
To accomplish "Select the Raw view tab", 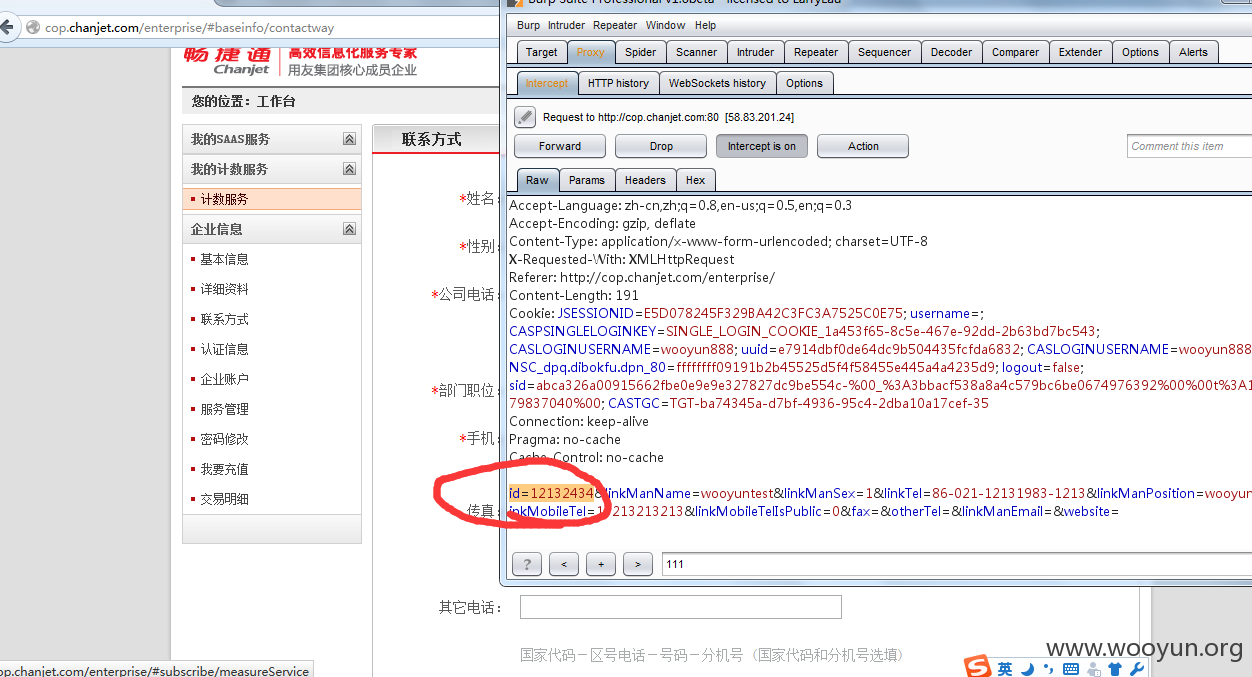I will click(538, 180).
